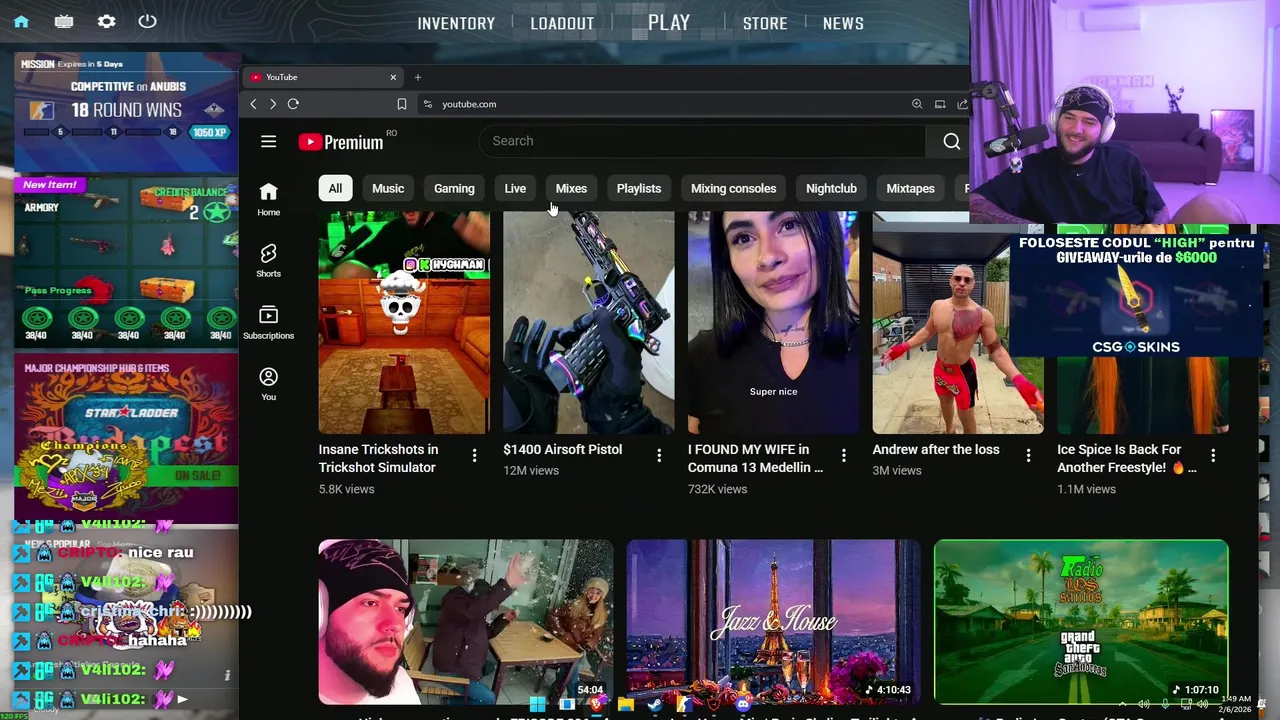Open site settings icon beside youtube.com

pos(427,104)
